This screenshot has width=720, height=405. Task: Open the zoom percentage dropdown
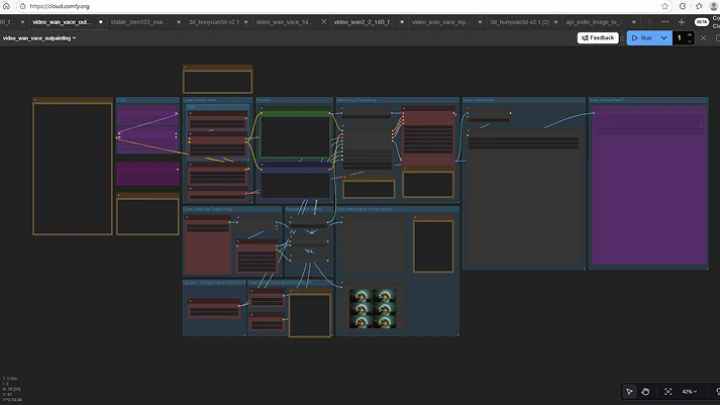coord(690,391)
